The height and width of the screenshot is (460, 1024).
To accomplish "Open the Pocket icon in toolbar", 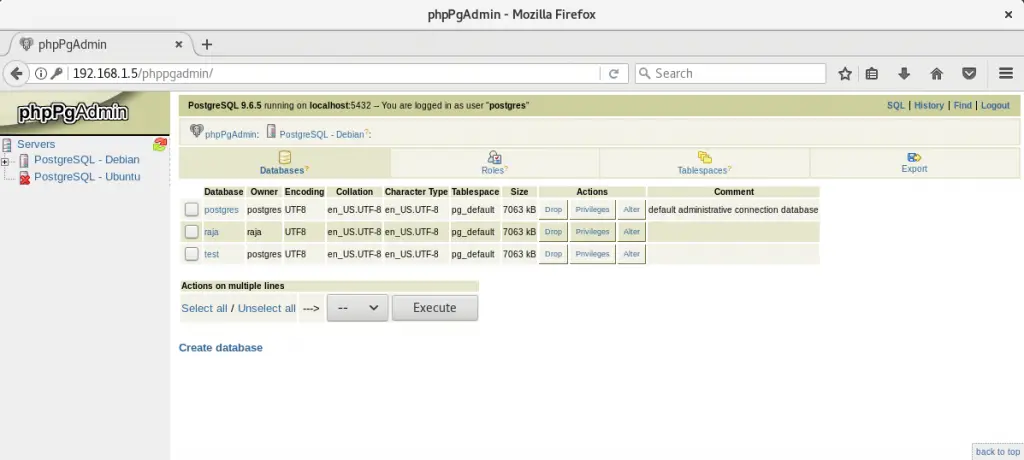I will tap(970, 74).
